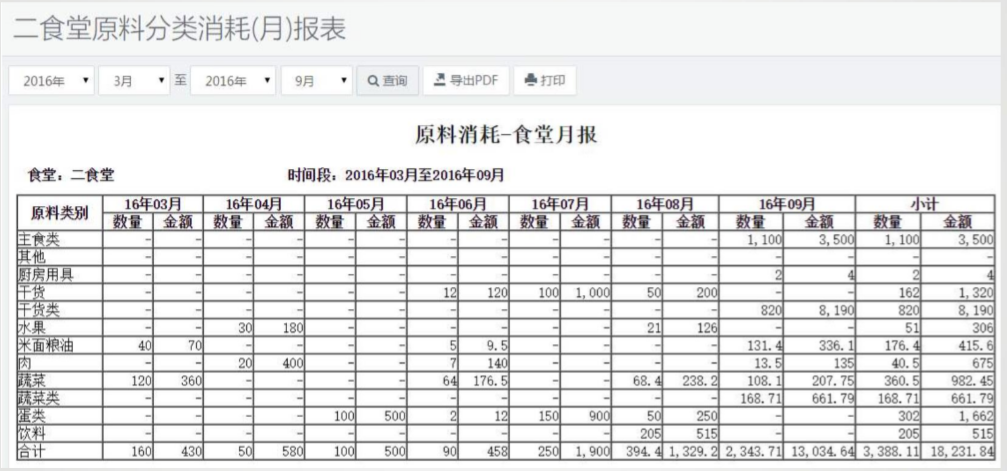1007x471 pixels.
Task: Click the 982.45 蔬菜 subtotal amount
Action: click(972, 381)
